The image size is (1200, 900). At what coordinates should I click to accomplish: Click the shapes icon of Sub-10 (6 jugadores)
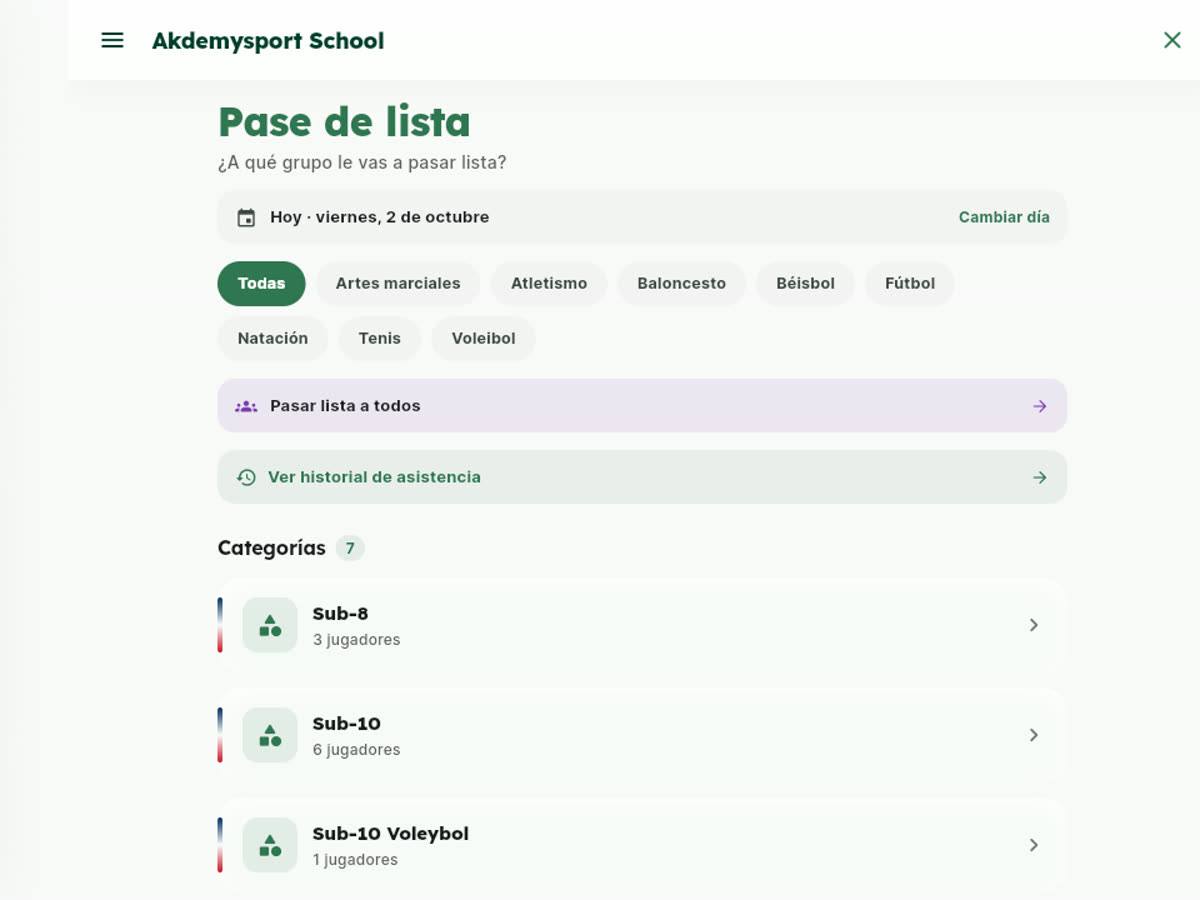(x=270, y=735)
